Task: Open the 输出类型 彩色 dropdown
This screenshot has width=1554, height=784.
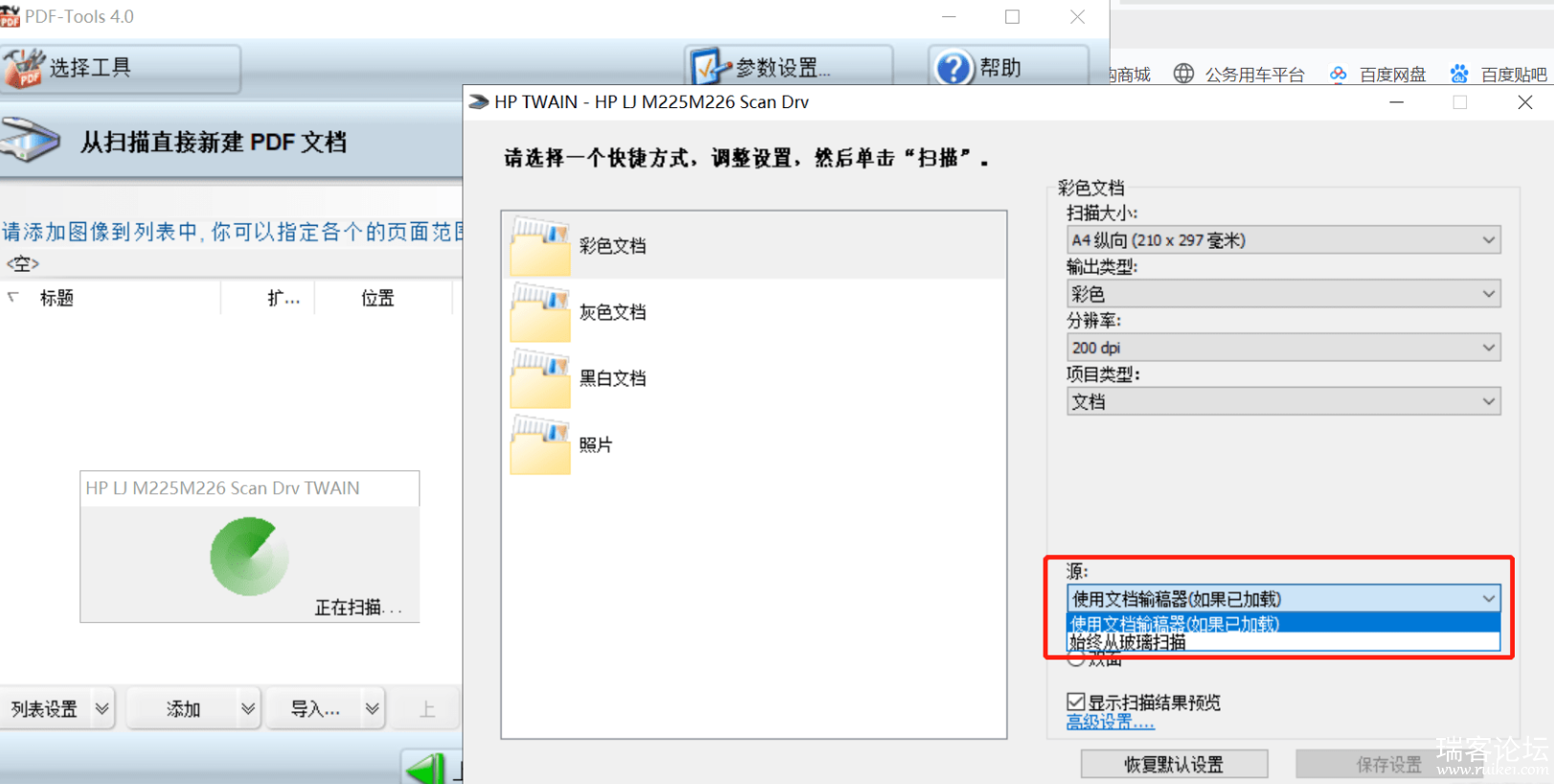Action: (1283, 294)
